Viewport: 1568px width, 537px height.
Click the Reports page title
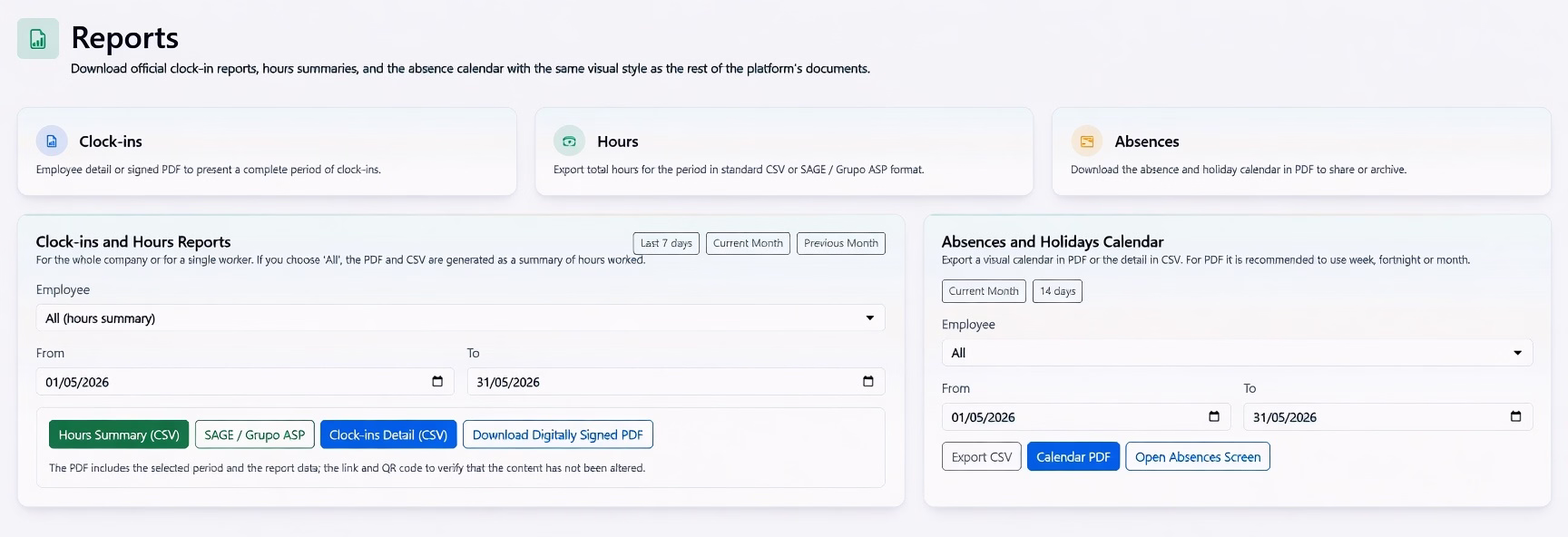tap(125, 38)
